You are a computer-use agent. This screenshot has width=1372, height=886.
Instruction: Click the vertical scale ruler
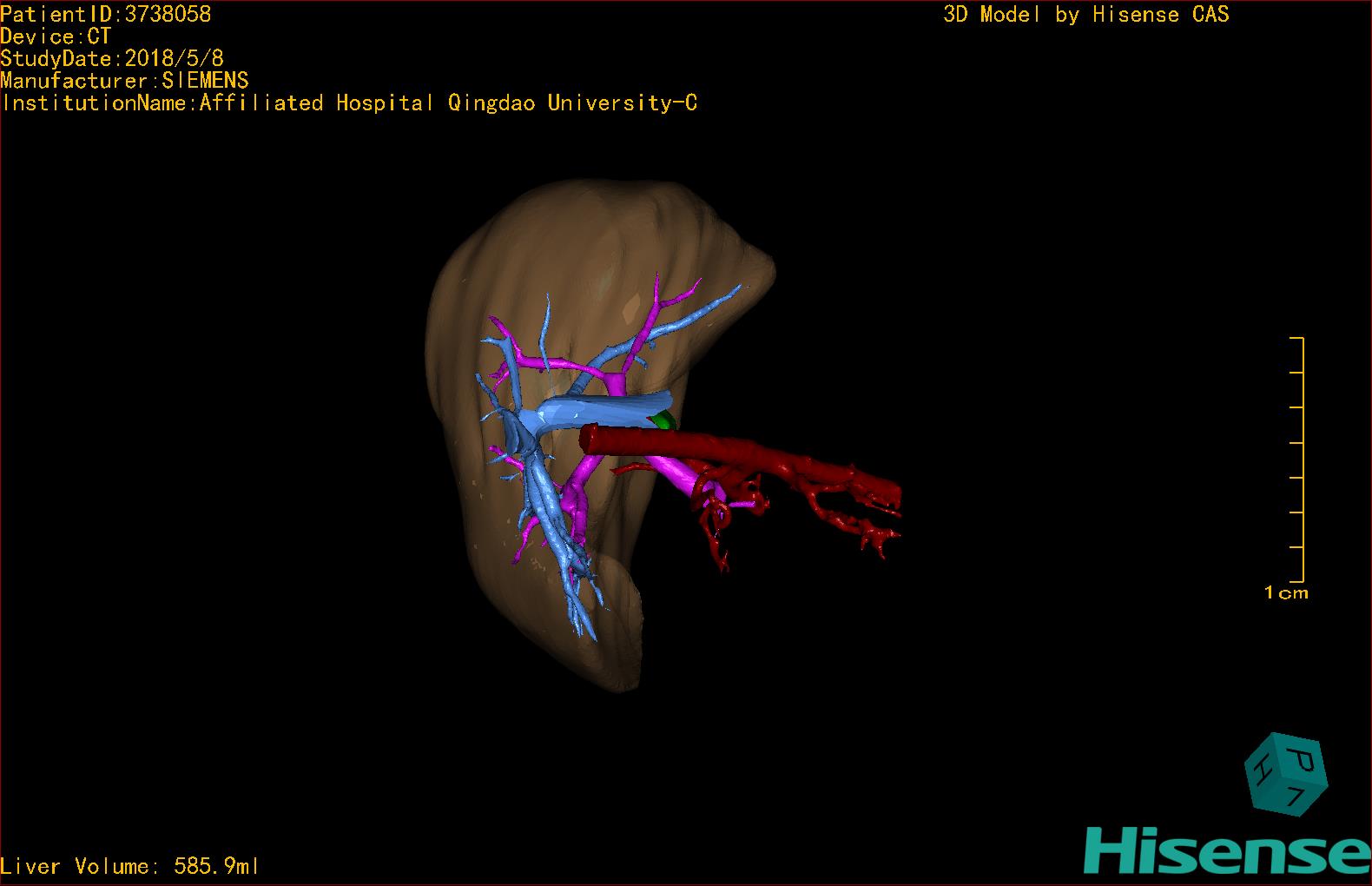1297,460
